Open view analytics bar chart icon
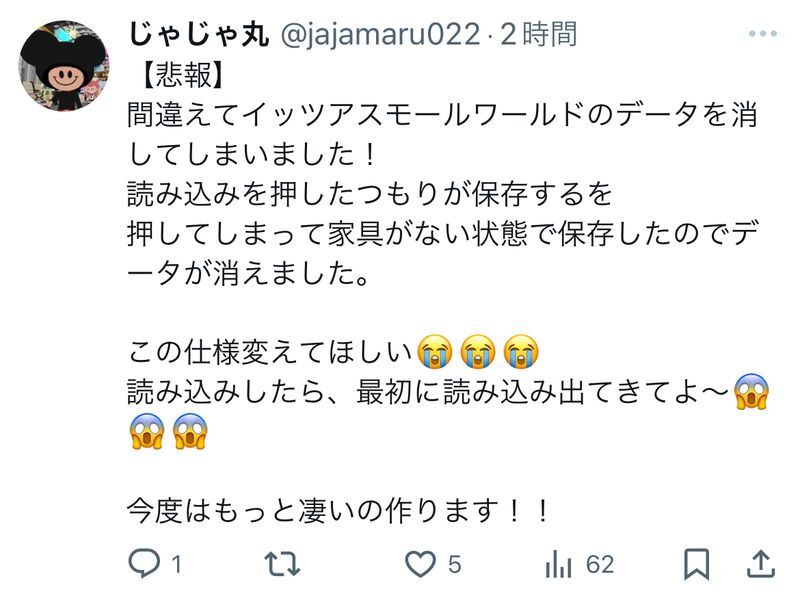 (558, 565)
